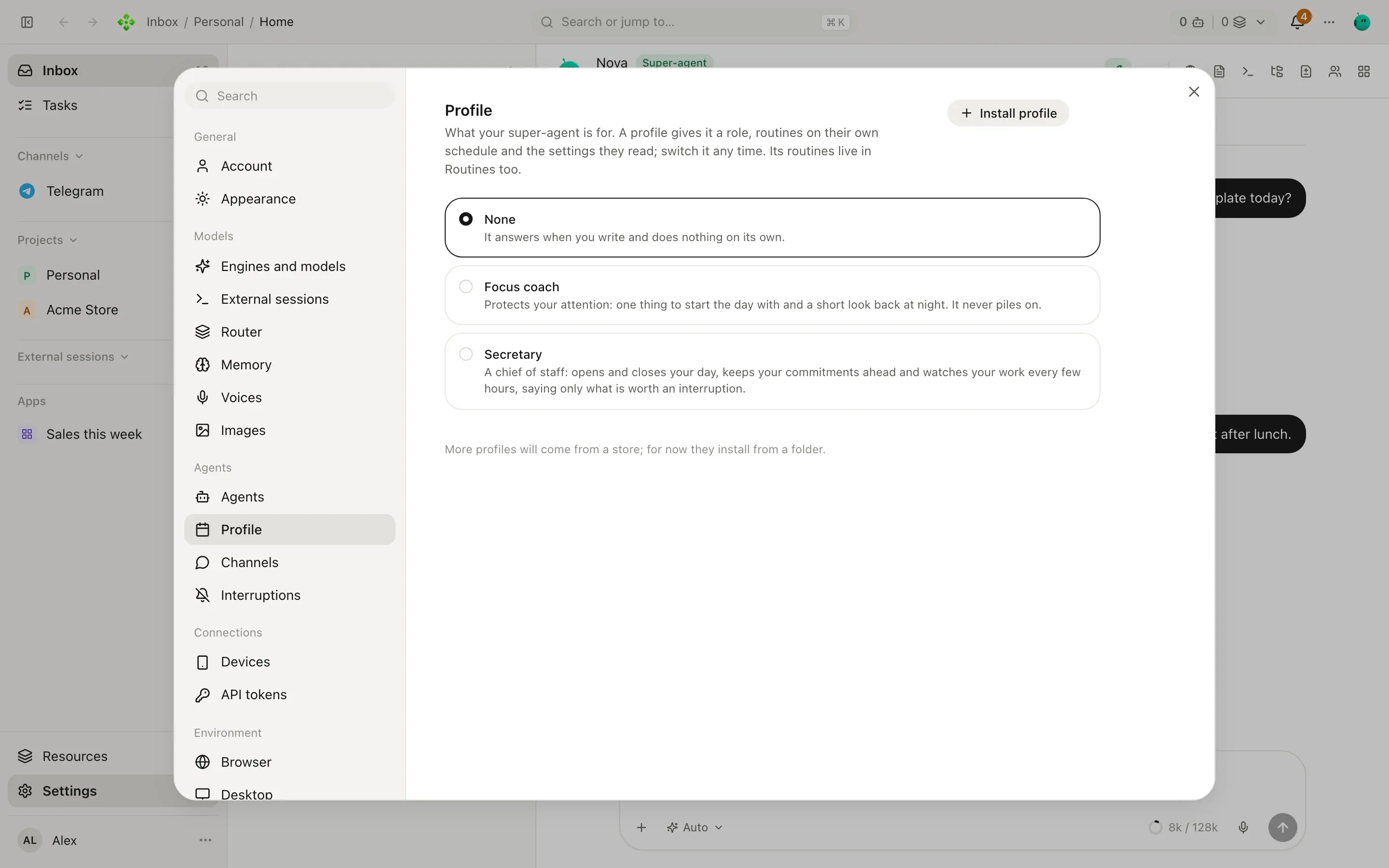Open the Acme Store project
The image size is (1389, 868).
[x=91, y=310]
